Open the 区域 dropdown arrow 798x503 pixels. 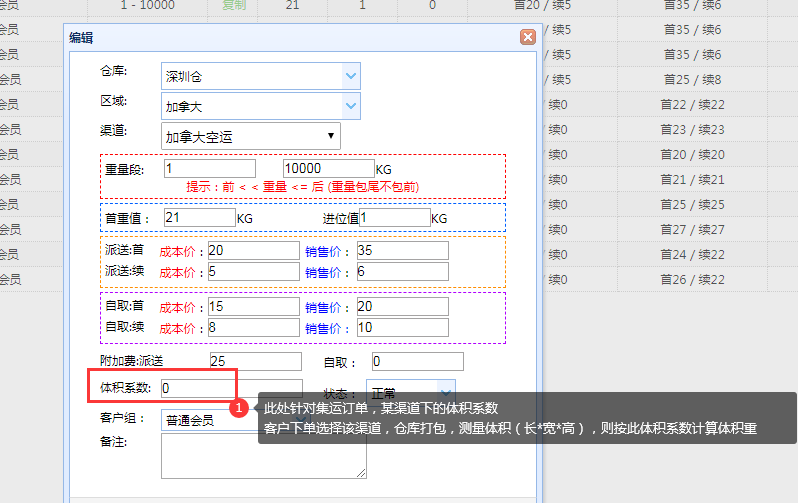[x=351, y=106]
